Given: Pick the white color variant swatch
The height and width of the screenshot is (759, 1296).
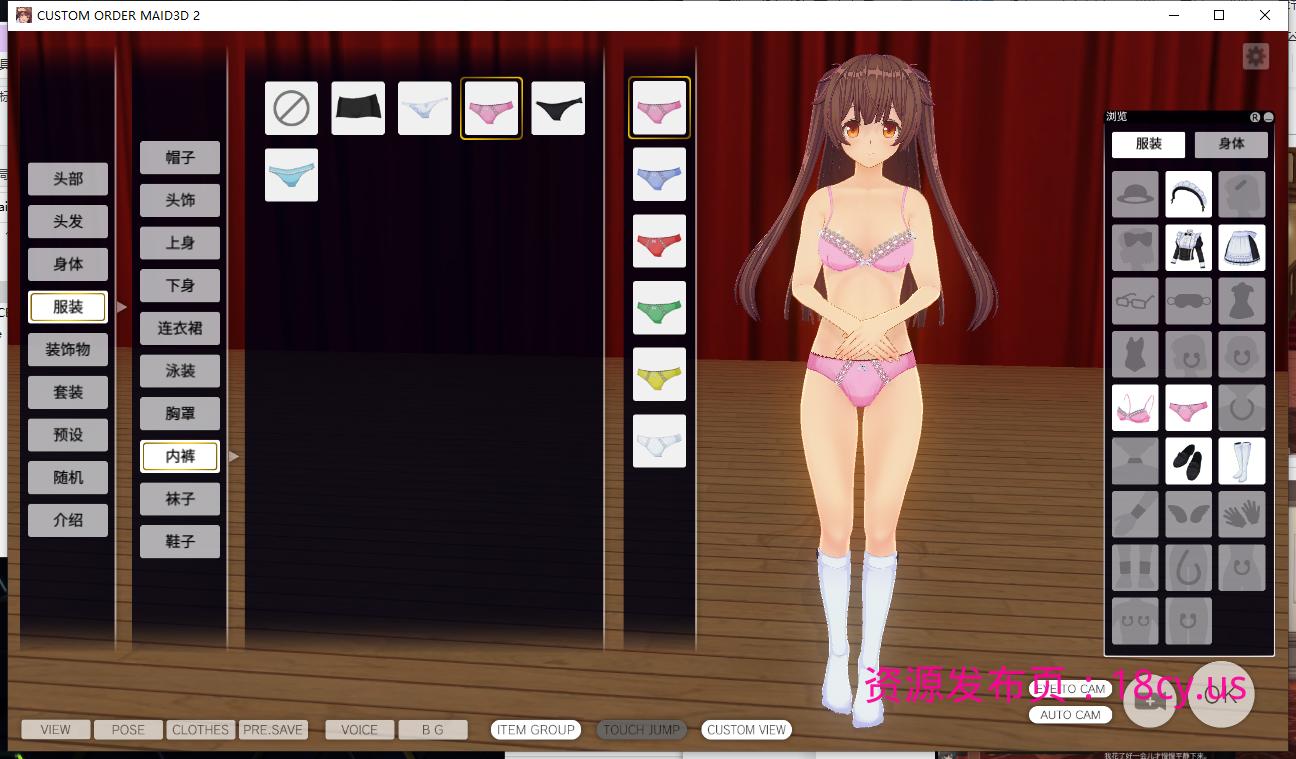Looking at the screenshot, I should click(x=659, y=441).
